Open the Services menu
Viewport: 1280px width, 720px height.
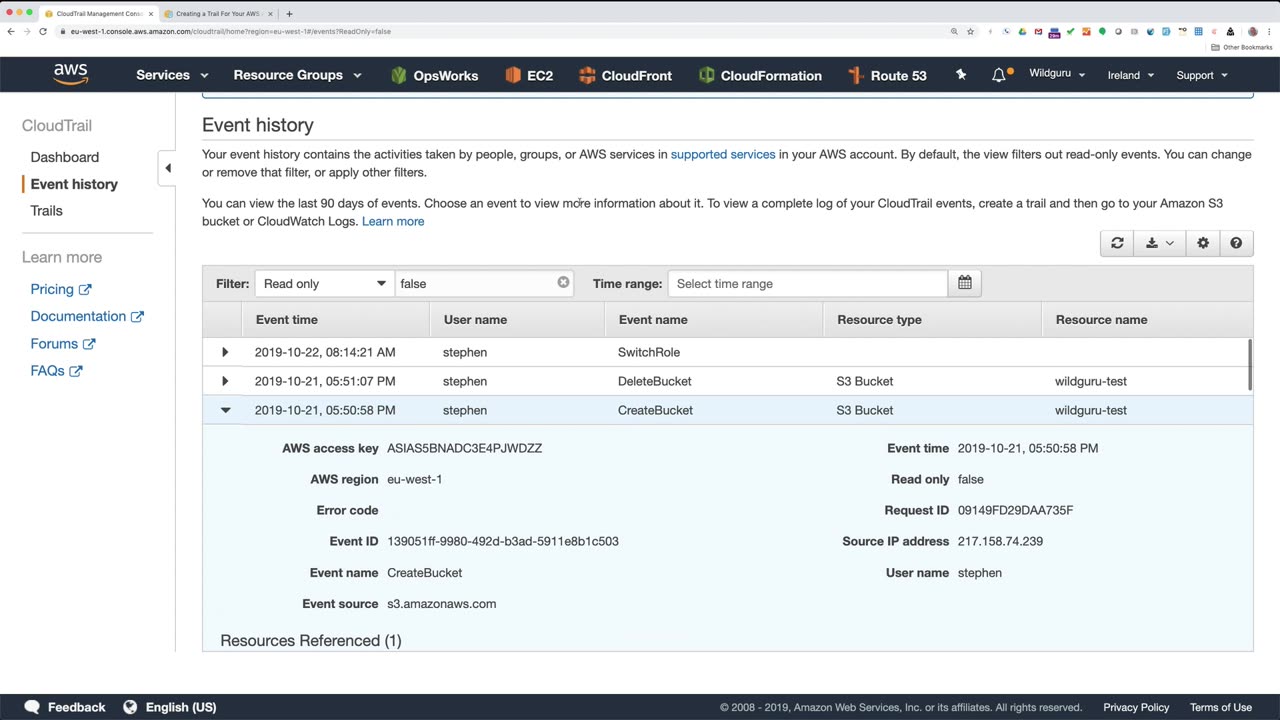(x=172, y=75)
